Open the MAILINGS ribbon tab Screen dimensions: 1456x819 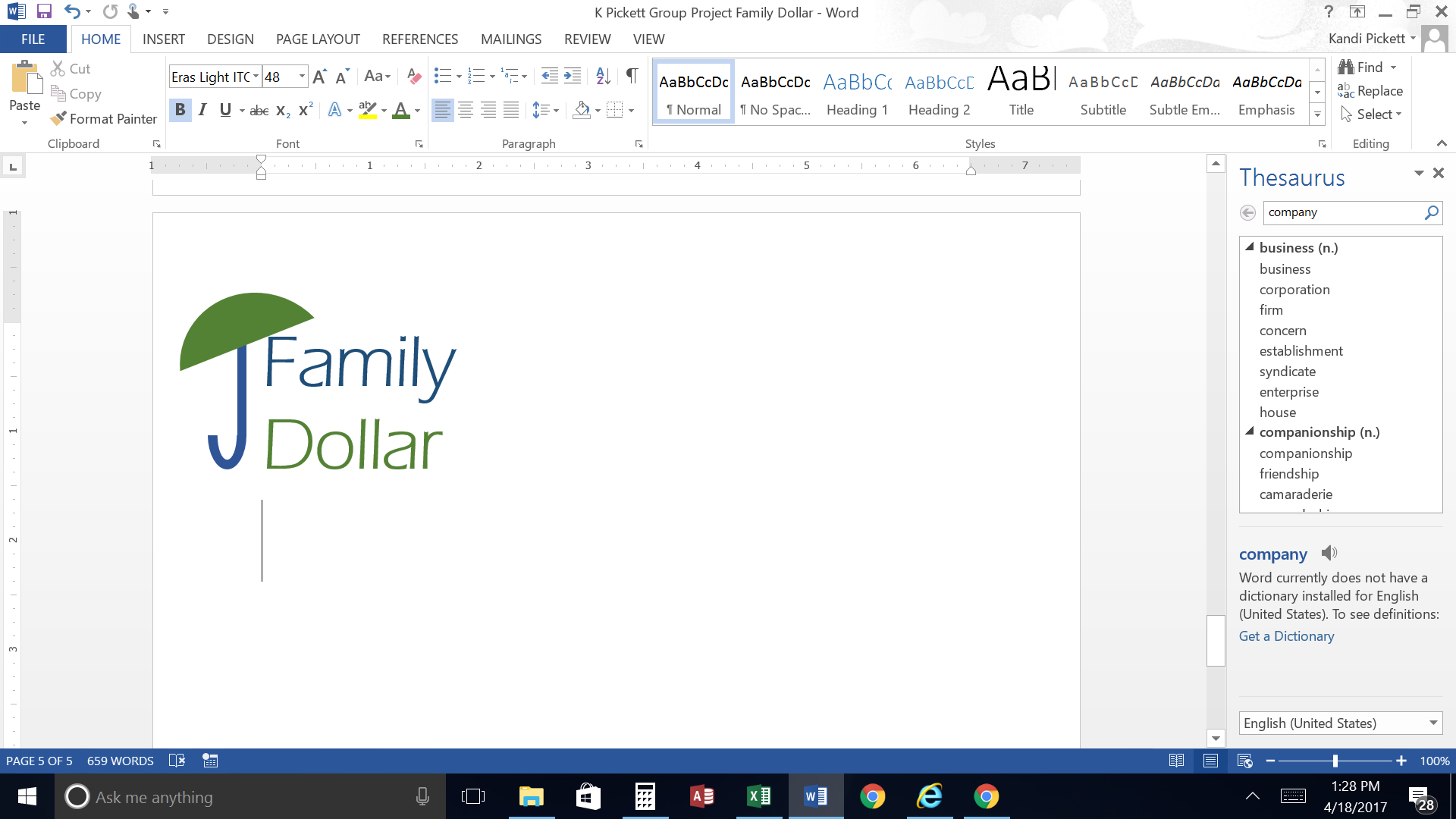(510, 39)
